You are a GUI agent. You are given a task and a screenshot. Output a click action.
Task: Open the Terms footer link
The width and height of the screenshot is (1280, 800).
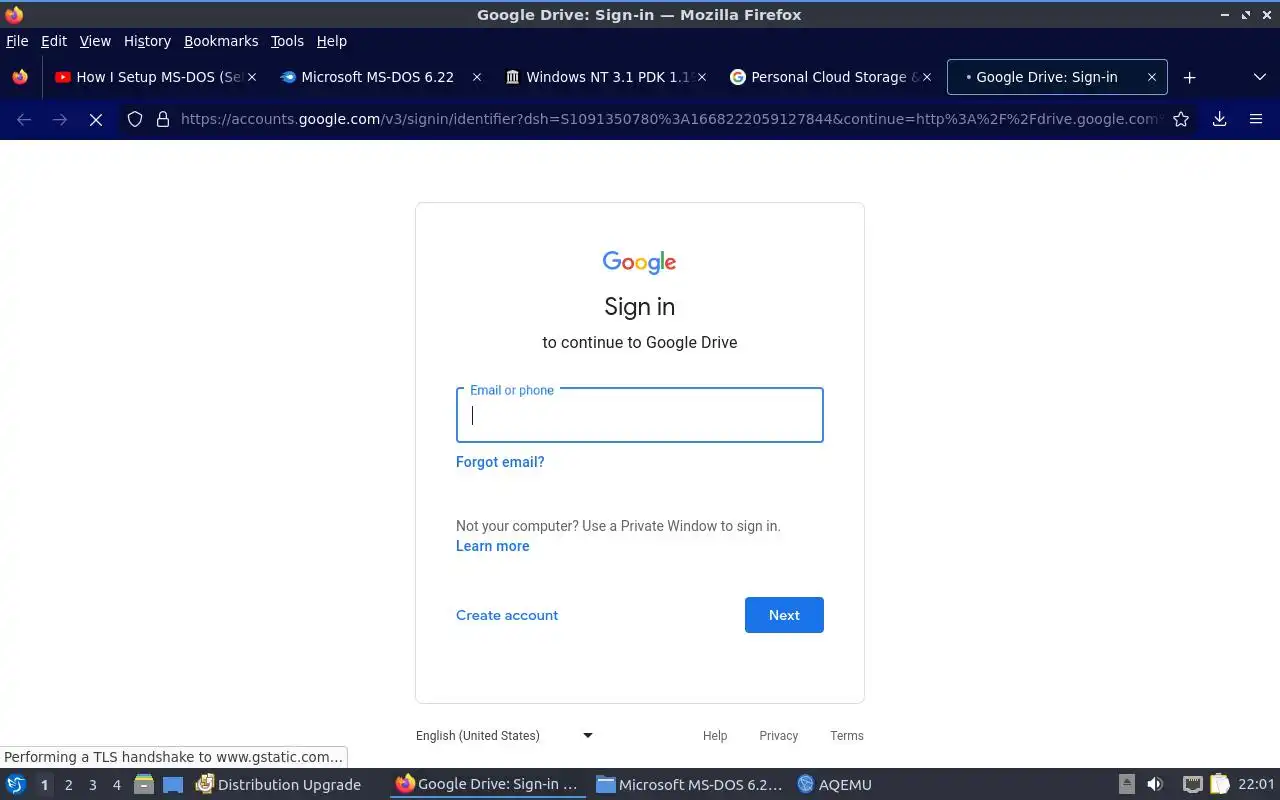pyautogui.click(x=847, y=736)
